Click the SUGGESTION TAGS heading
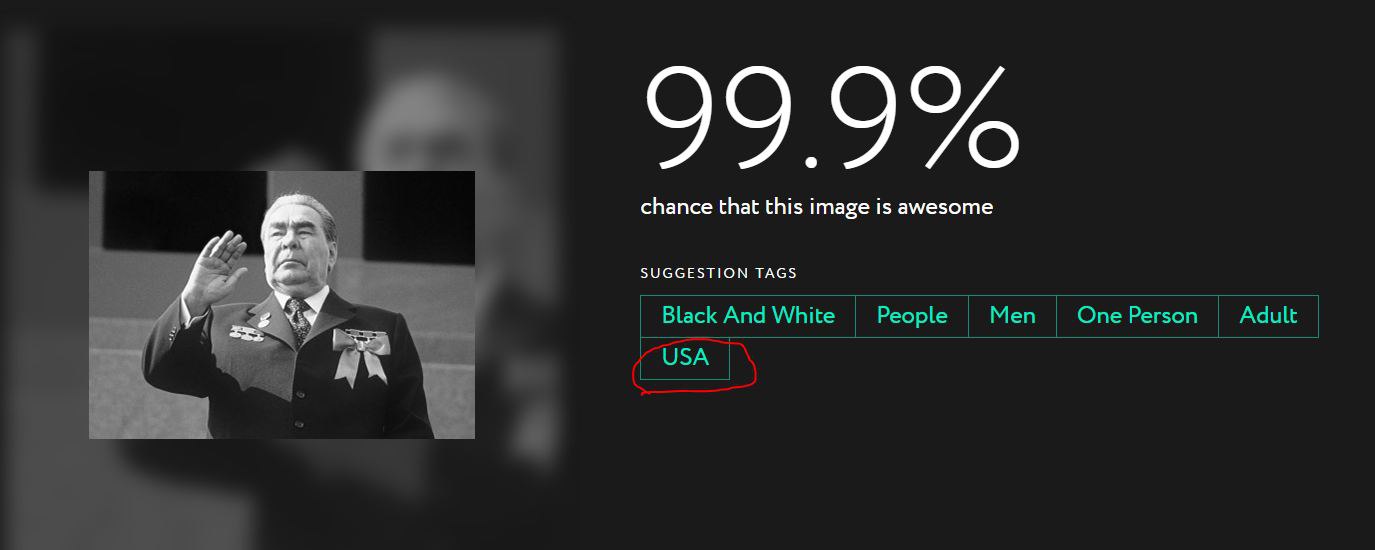The height and width of the screenshot is (550, 1375). 719,273
